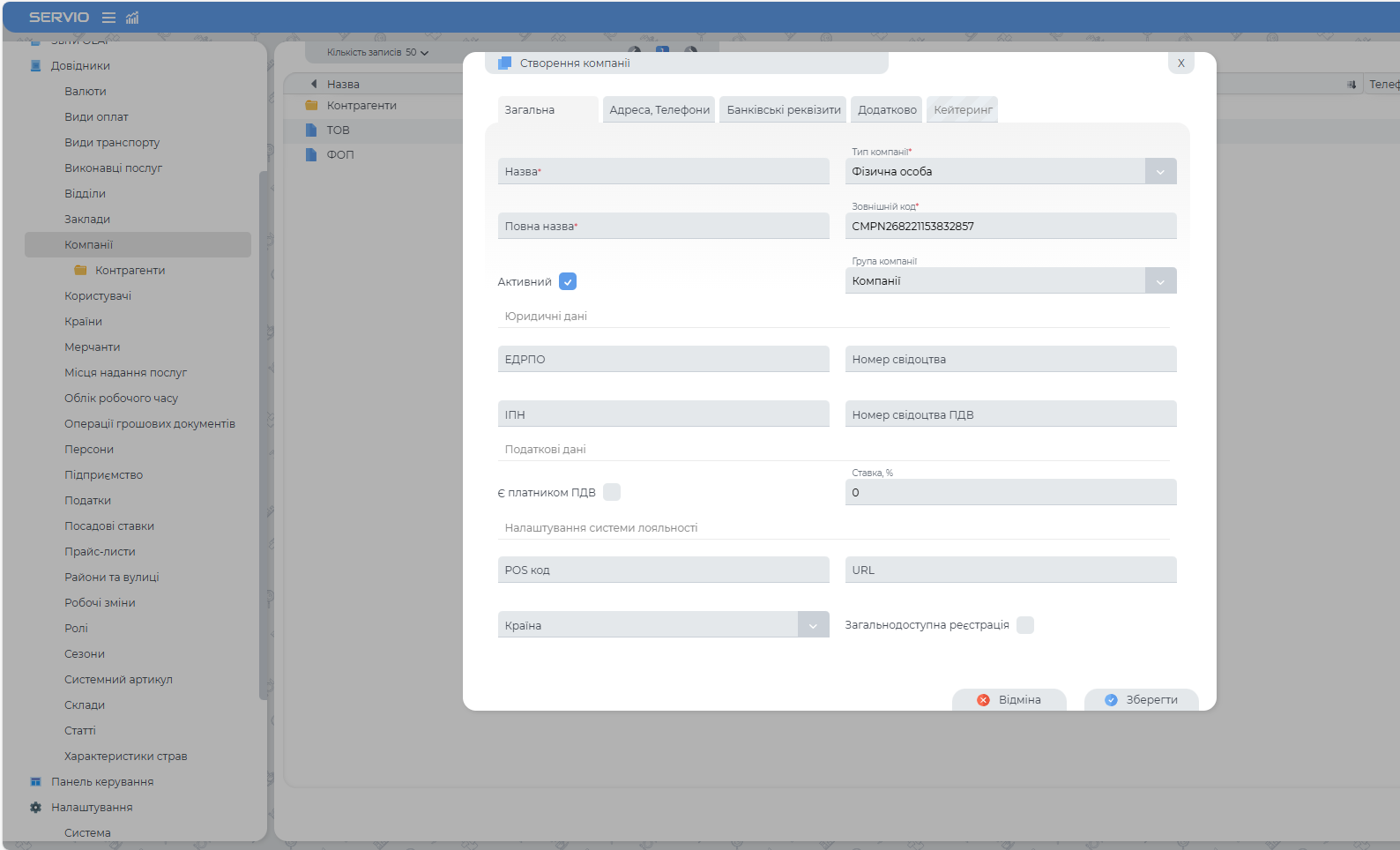Click the Панель керування icon in sidebar

pos(36,782)
